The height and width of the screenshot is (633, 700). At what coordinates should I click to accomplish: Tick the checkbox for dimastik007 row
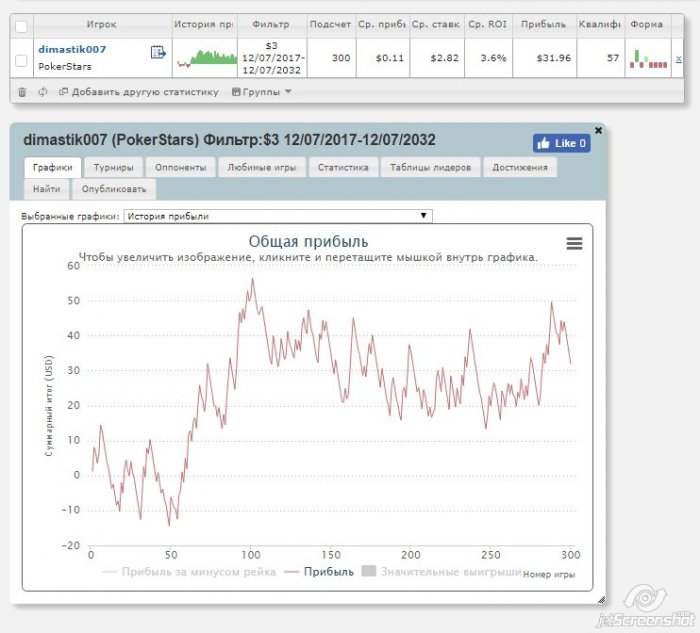pyautogui.click(x=21, y=60)
